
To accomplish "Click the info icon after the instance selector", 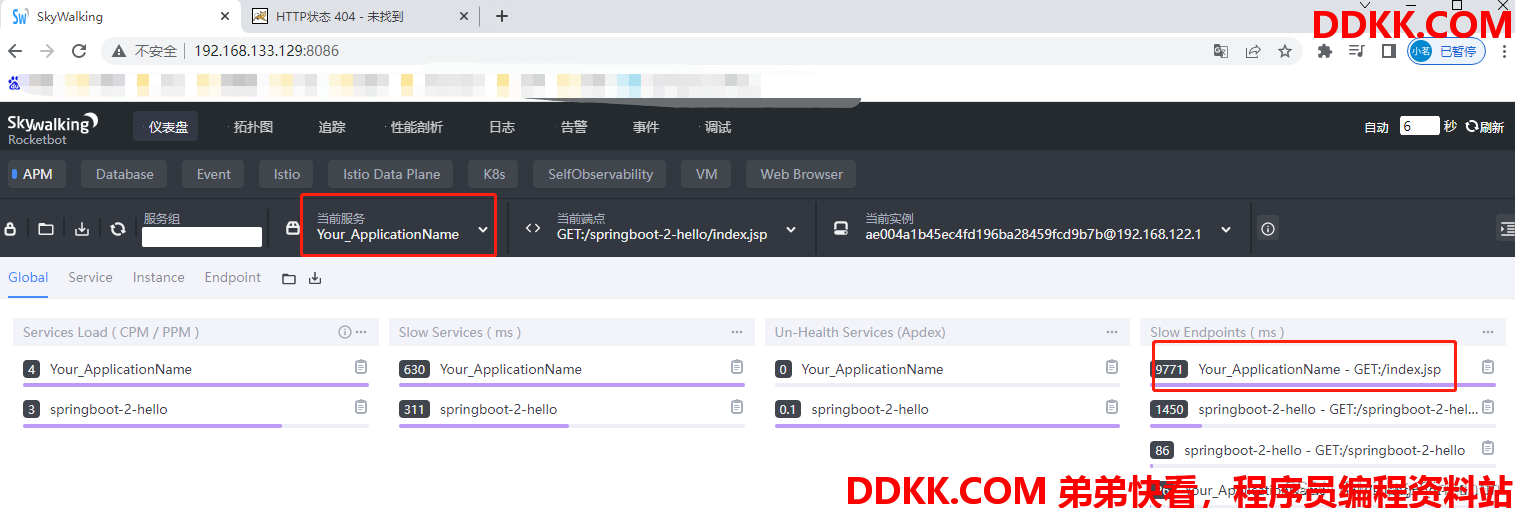I will [x=1268, y=229].
